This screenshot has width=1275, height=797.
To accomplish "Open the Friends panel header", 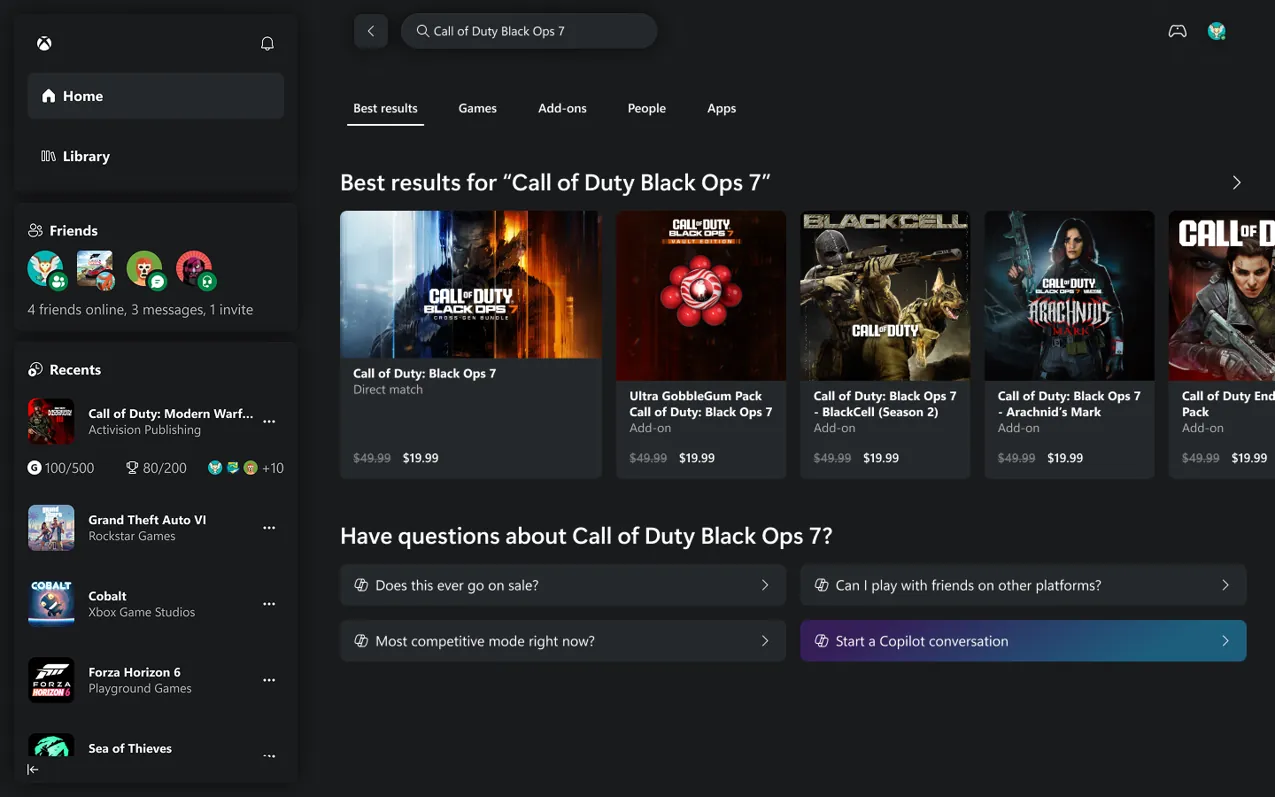I will tap(63, 230).
